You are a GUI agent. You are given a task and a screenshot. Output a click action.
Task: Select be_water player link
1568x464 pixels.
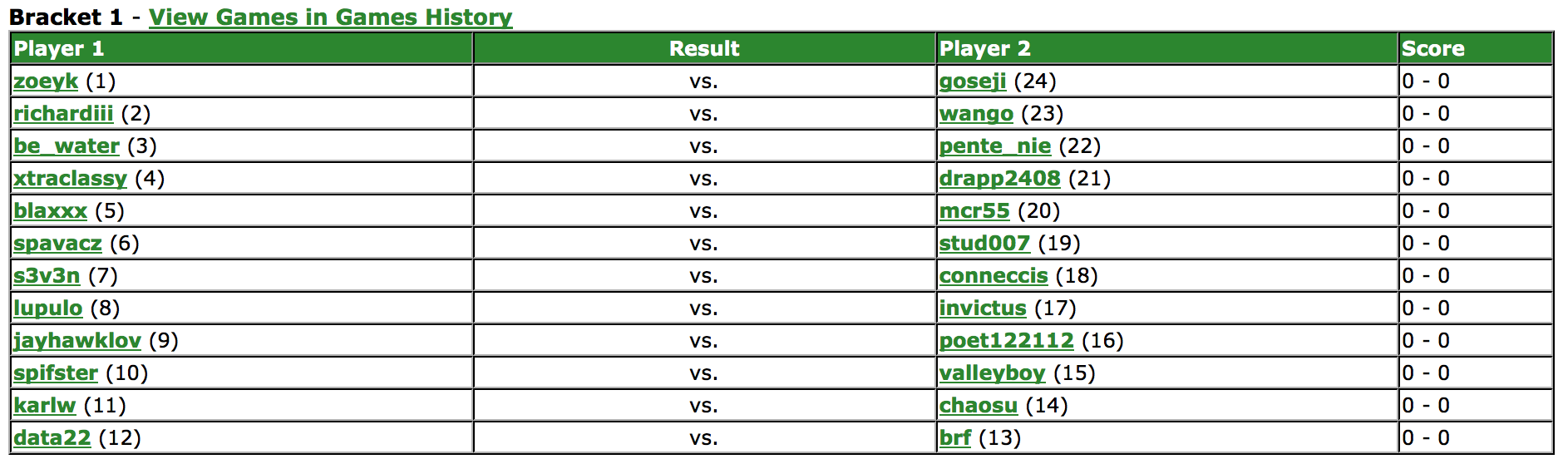67,146
